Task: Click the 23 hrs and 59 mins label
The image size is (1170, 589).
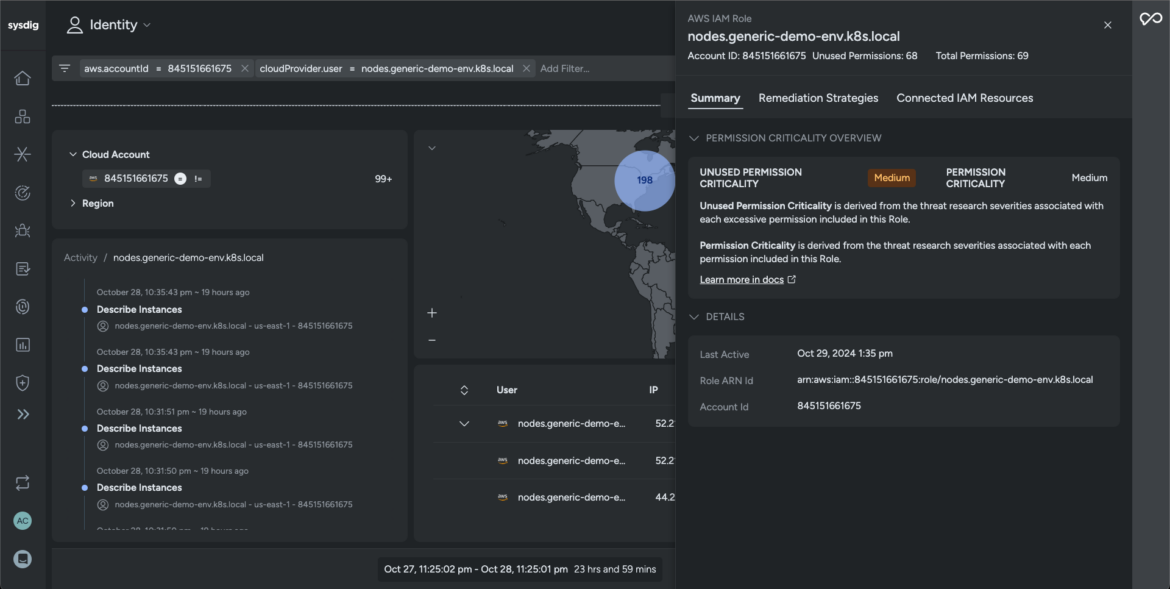Action: (615, 569)
